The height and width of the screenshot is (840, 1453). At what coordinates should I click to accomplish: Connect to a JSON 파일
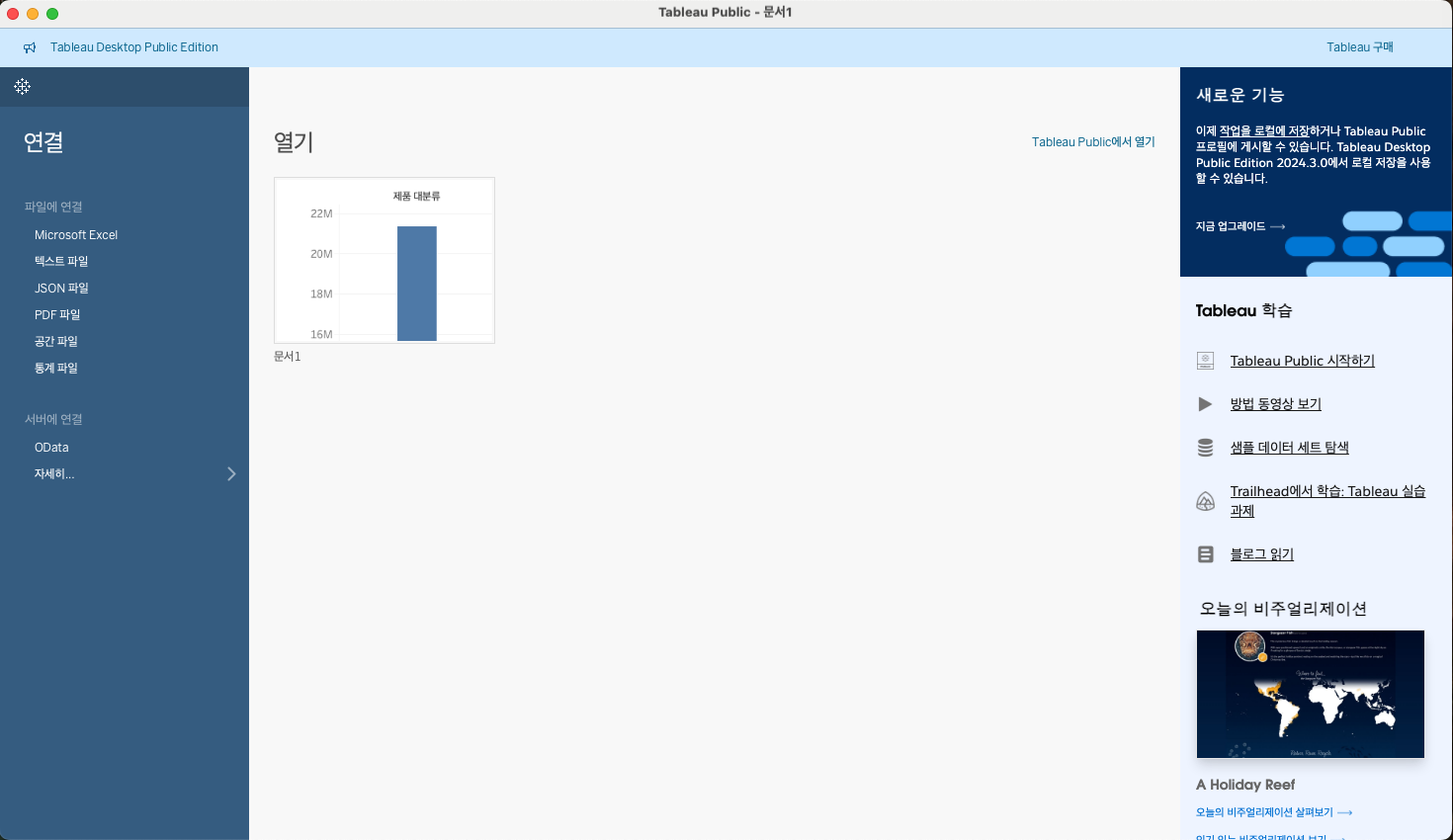[61, 289]
